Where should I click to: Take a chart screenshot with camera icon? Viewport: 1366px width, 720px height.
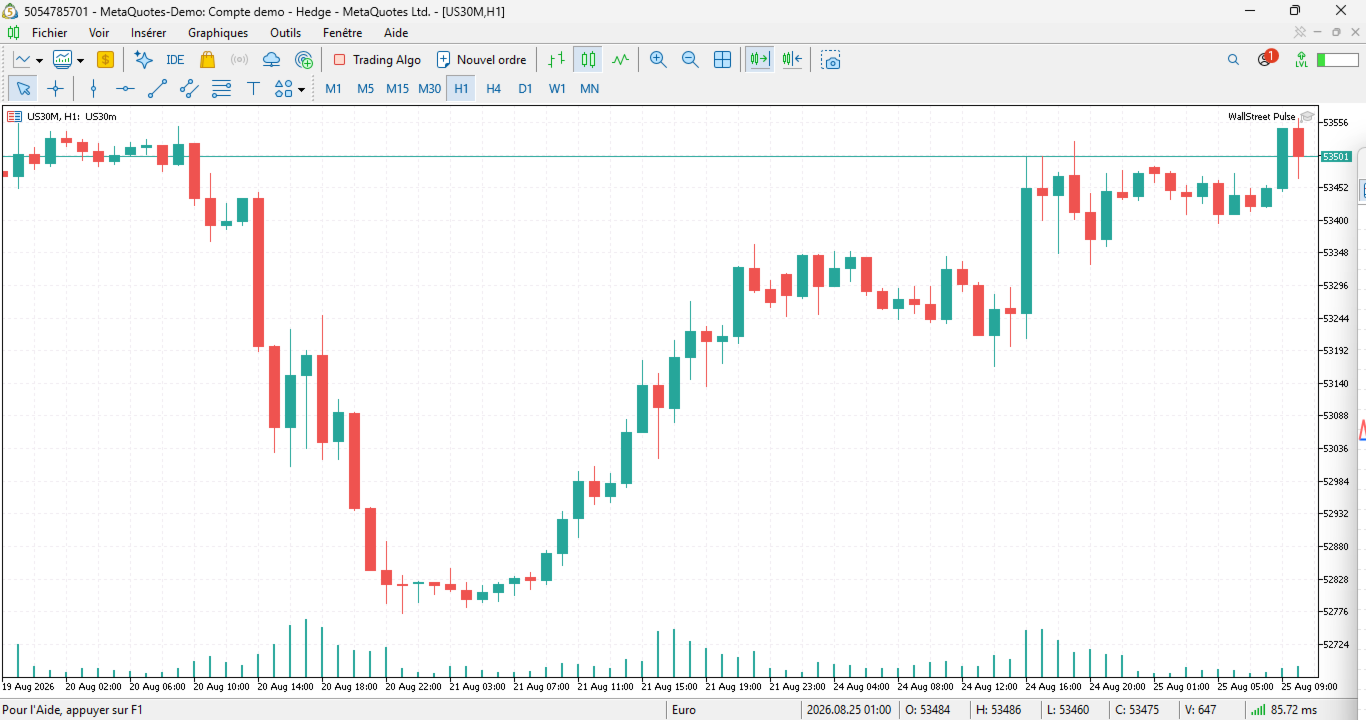(831, 60)
